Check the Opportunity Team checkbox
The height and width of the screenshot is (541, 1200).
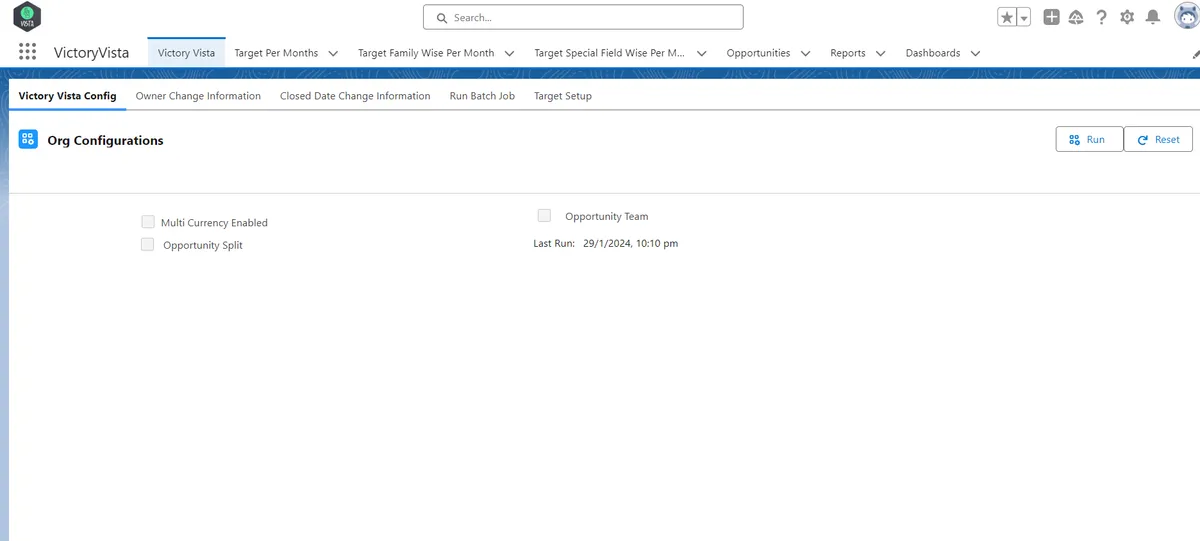point(544,215)
